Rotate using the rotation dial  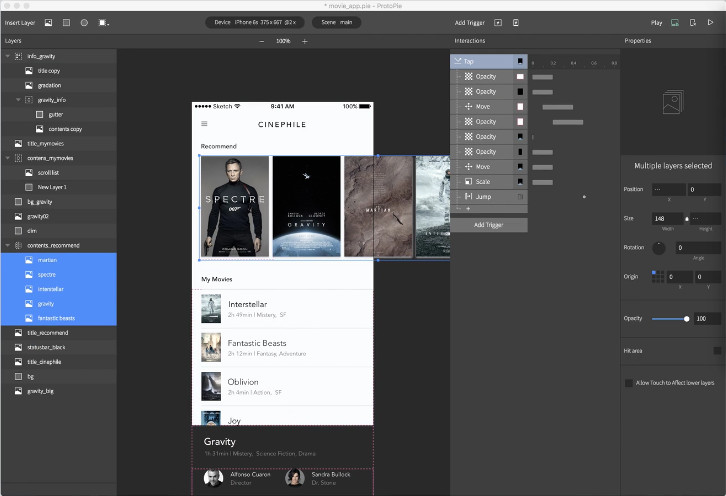(x=659, y=248)
